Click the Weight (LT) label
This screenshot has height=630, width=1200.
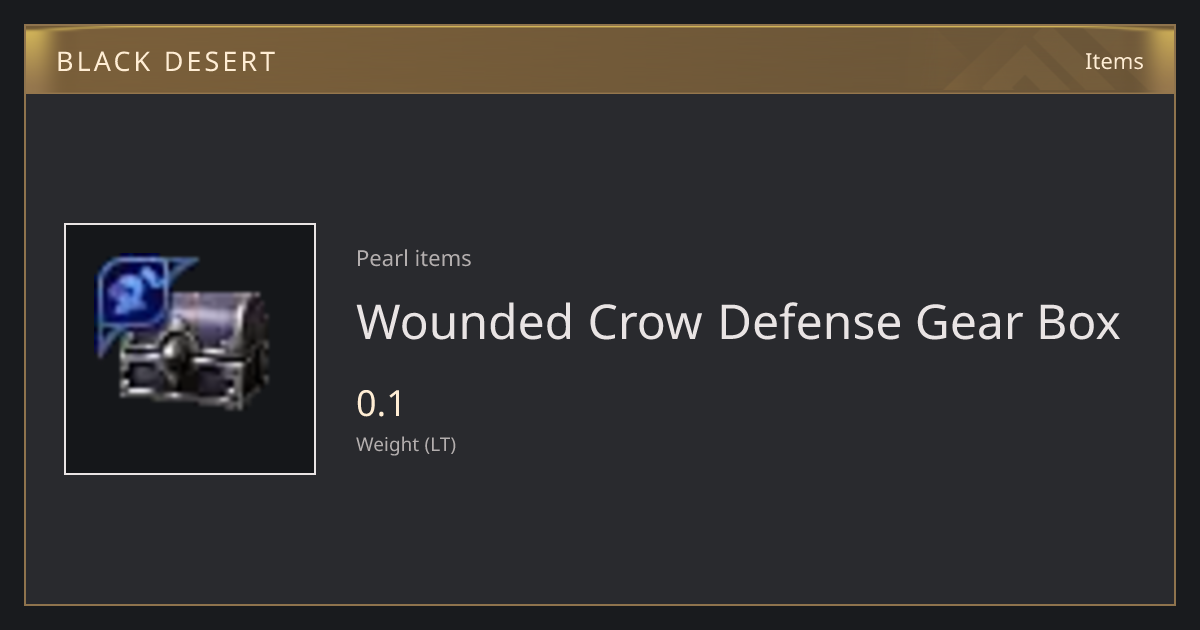pyautogui.click(x=406, y=445)
